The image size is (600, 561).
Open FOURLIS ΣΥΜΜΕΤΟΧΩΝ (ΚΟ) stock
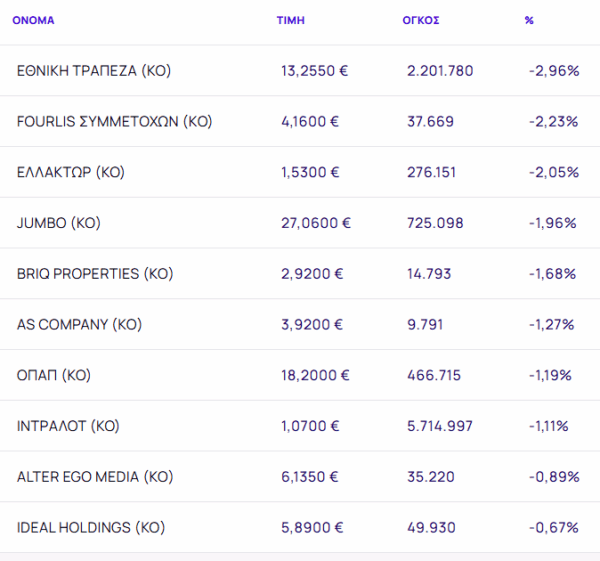pos(114,122)
